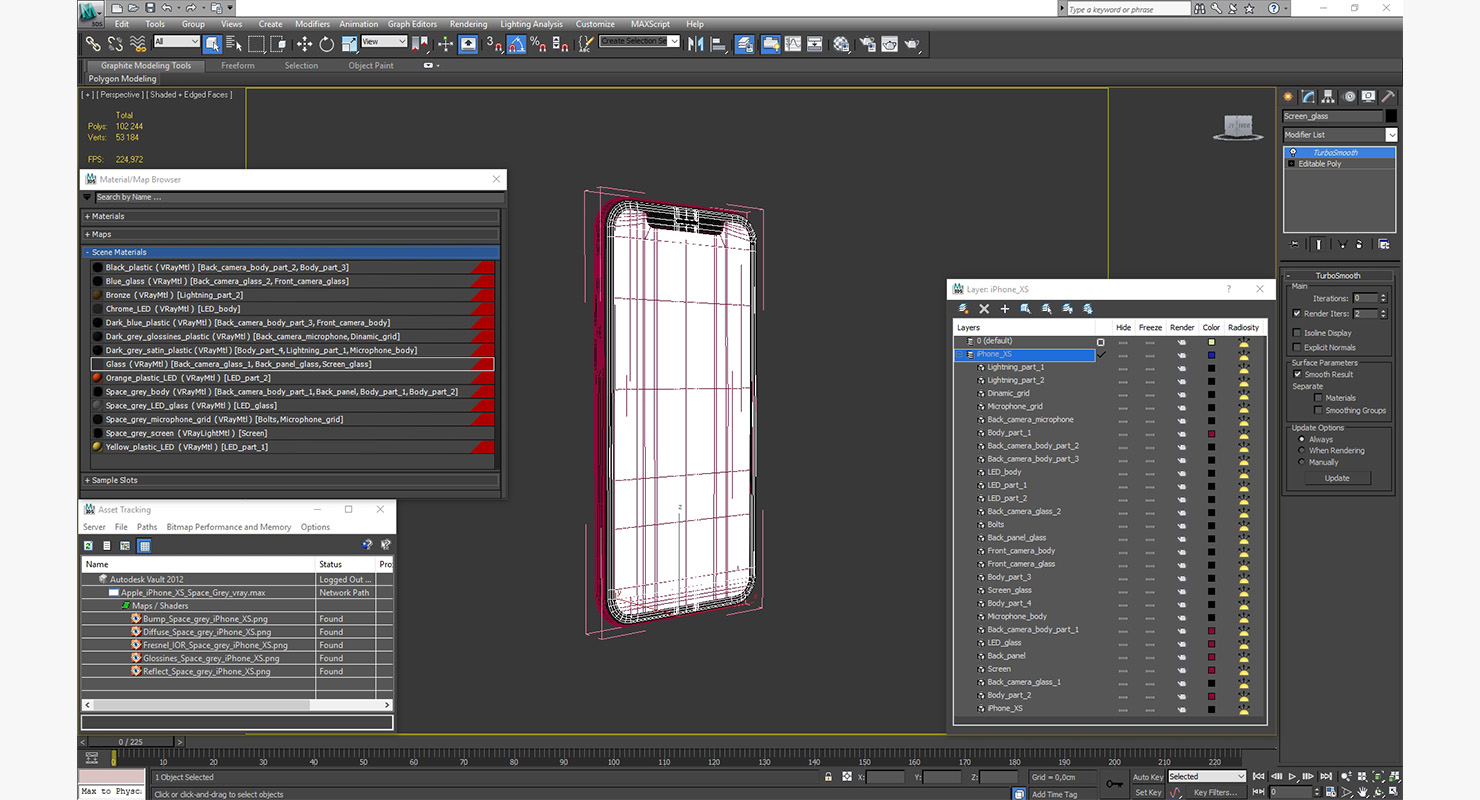
Task: Select the Glass material row in Scene Materials
Action: [292, 364]
